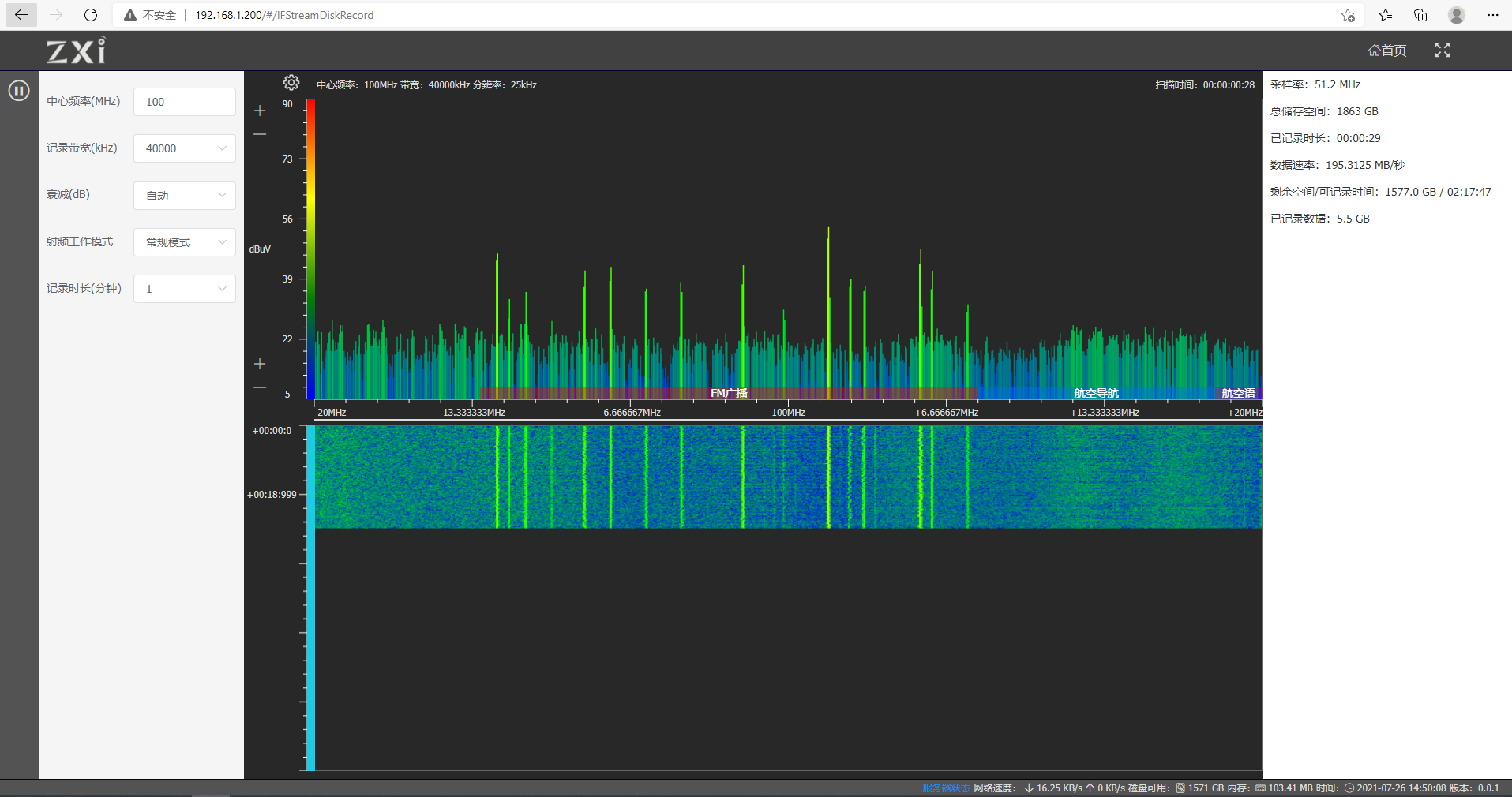Click the +00:00:0 waterfall time label

[x=272, y=431]
